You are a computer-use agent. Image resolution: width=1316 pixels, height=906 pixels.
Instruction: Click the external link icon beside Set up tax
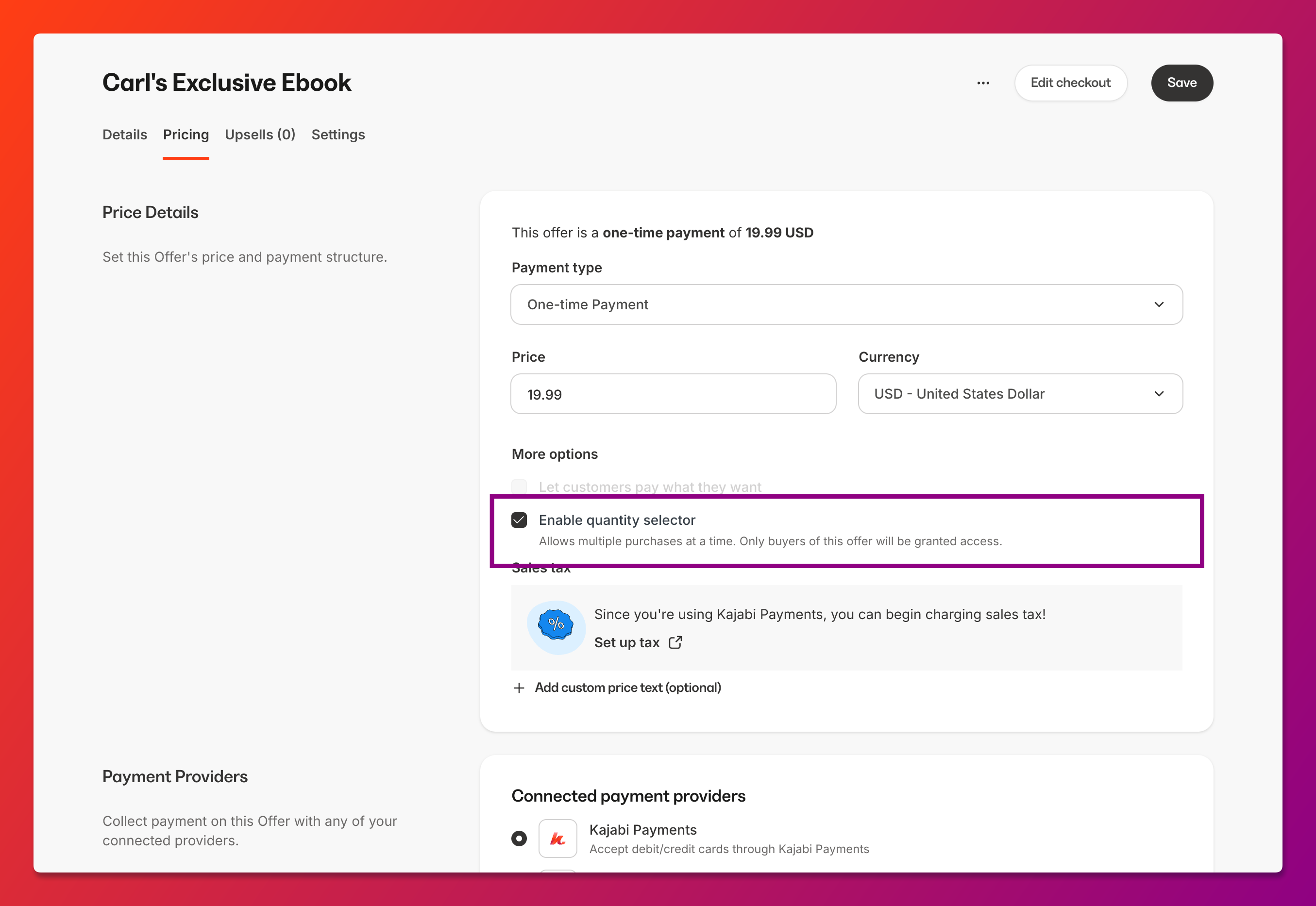675,642
